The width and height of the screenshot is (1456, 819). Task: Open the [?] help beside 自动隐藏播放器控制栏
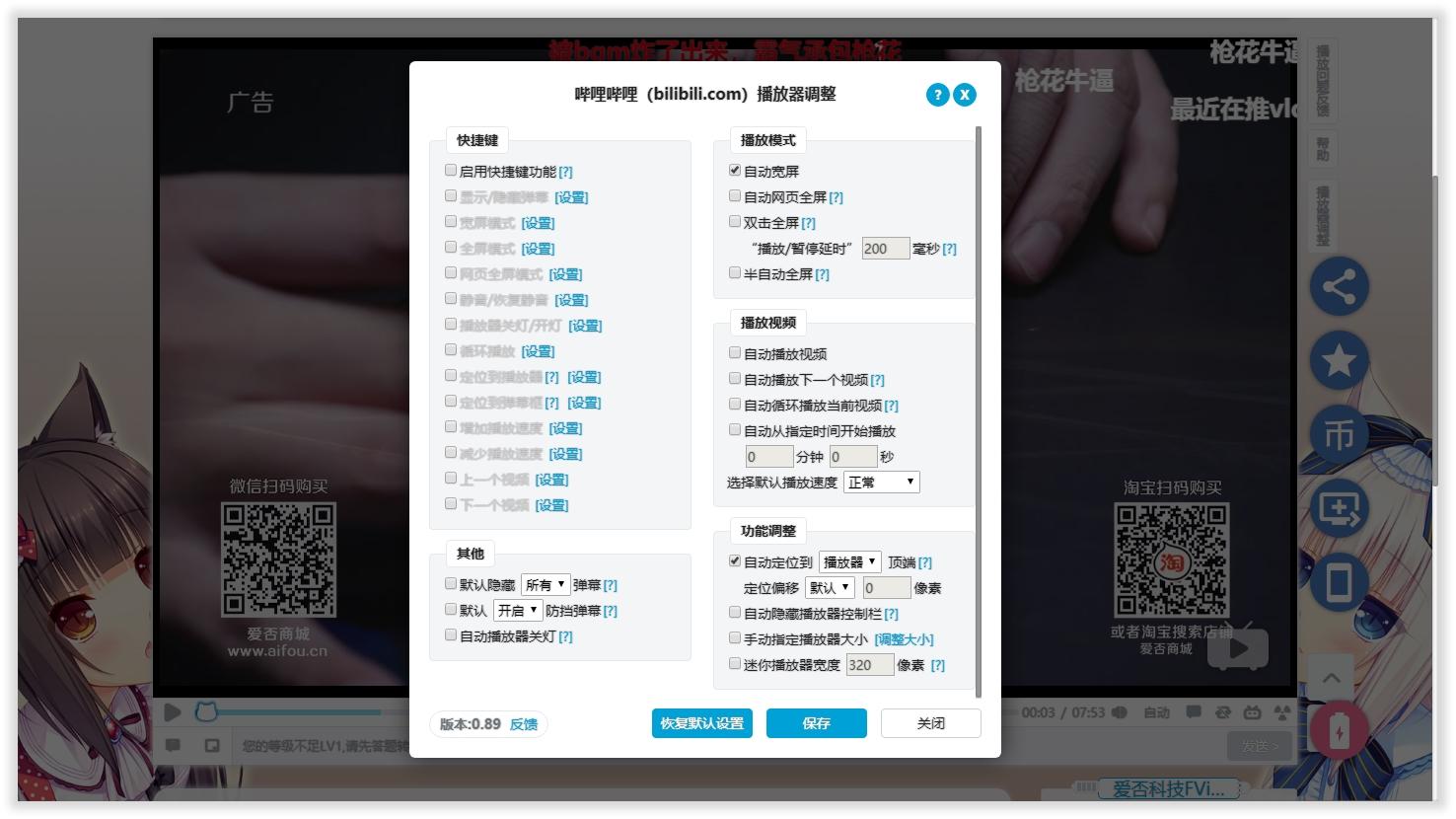(892, 614)
